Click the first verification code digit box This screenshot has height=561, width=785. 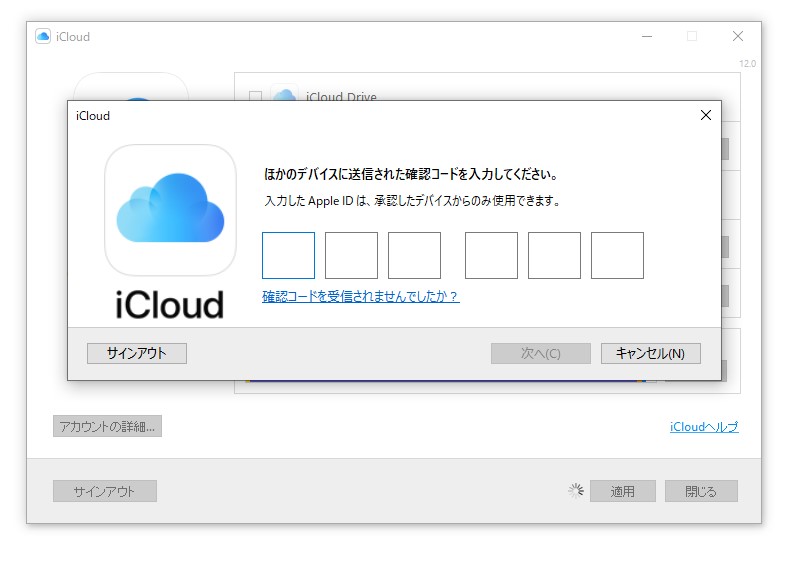click(288, 255)
